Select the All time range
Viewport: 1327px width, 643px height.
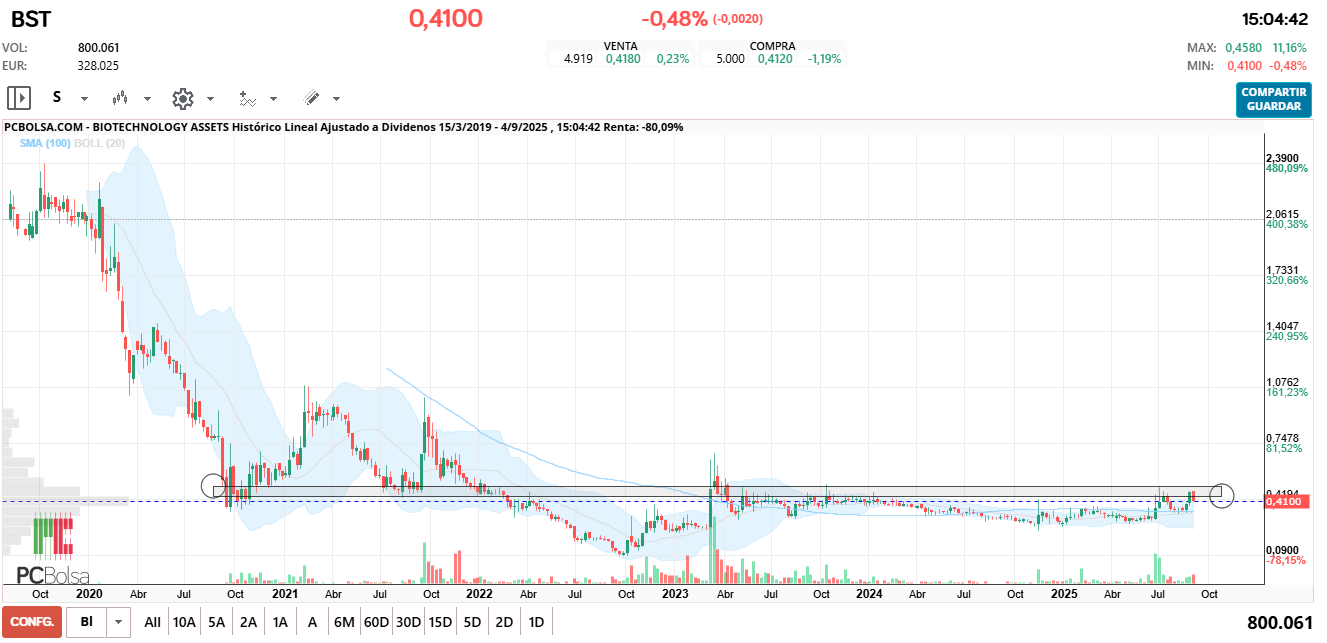152,622
